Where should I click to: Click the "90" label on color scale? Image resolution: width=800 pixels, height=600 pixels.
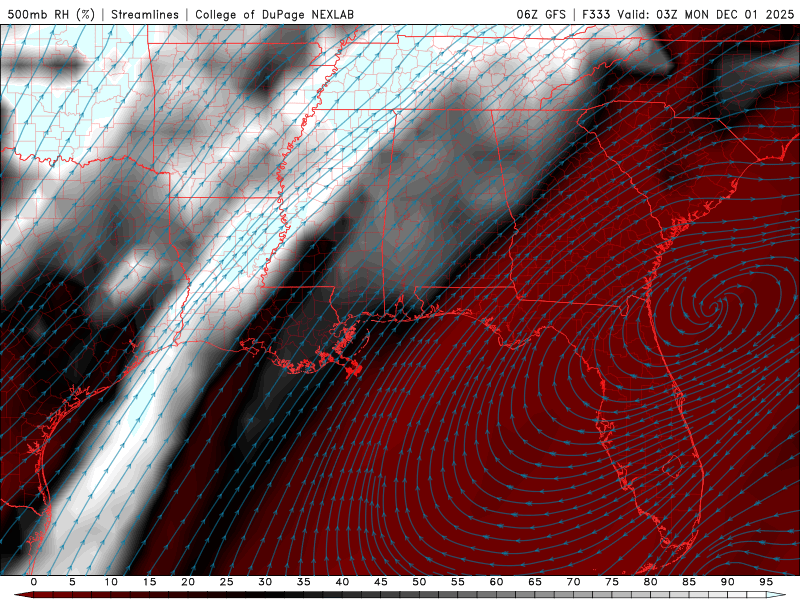coord(728,582)
